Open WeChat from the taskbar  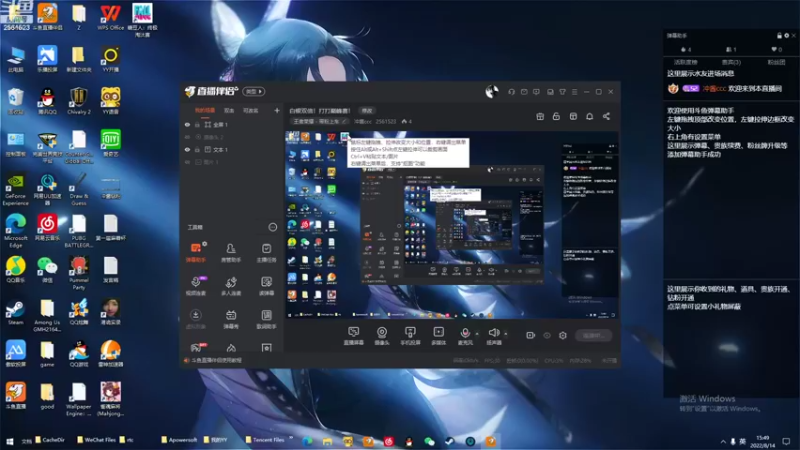point(429,441)
